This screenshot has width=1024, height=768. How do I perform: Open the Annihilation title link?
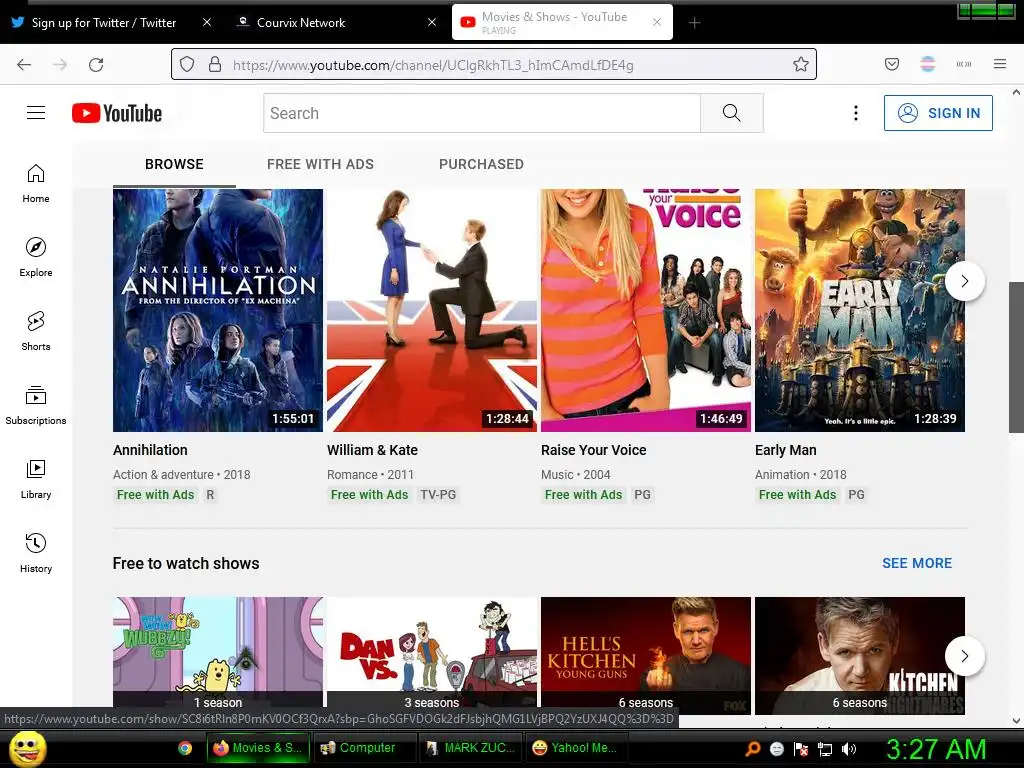pos(150,450)
